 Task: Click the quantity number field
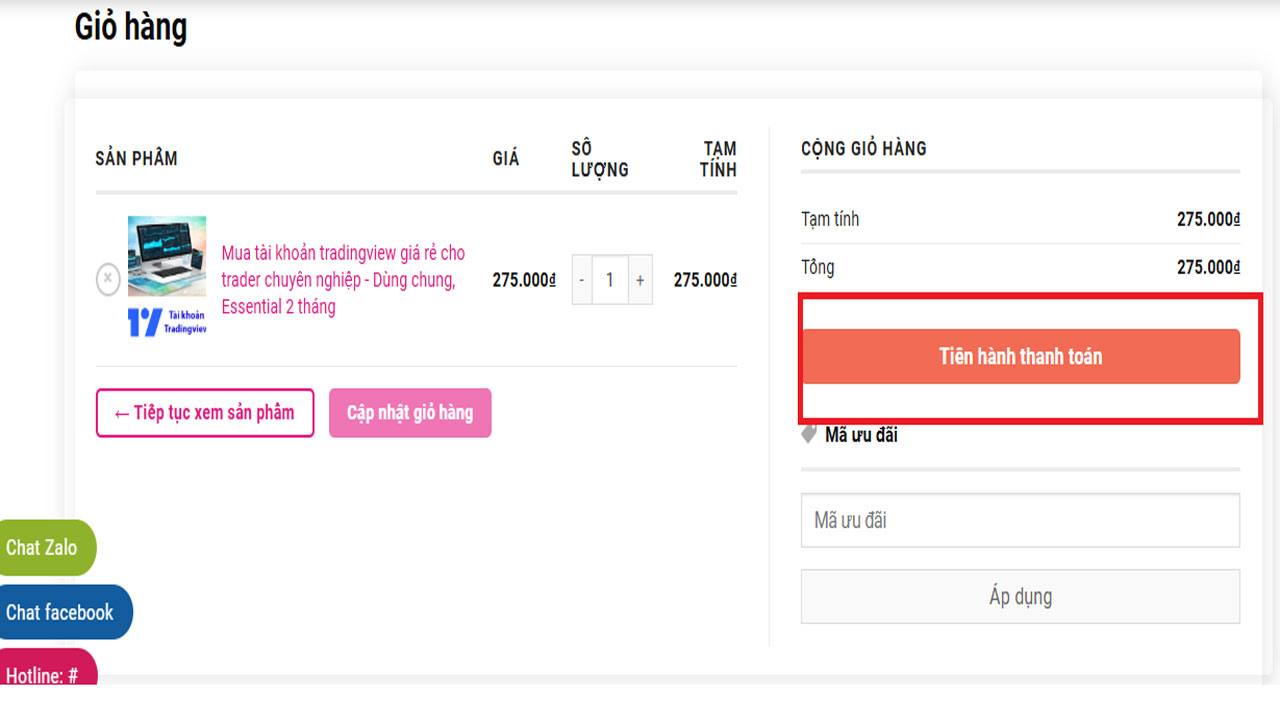point(610,280)
